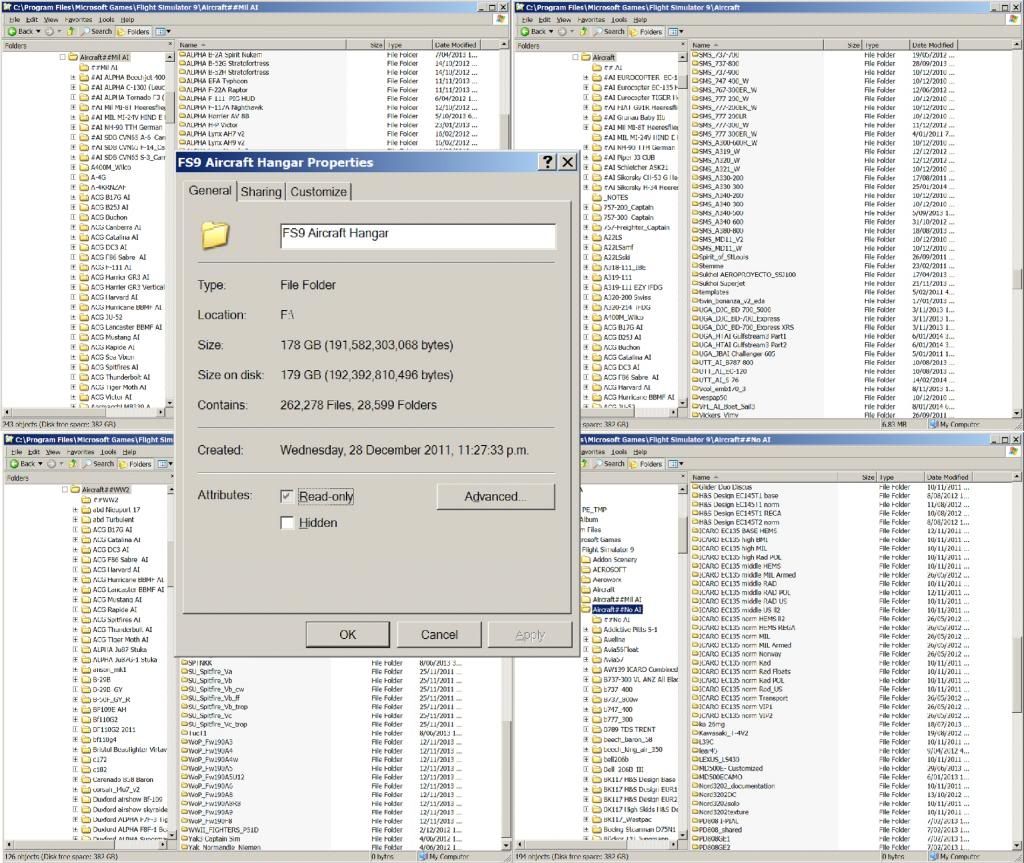Expand the Addictive Pitts S-1 folder tree node

point(586,630)
